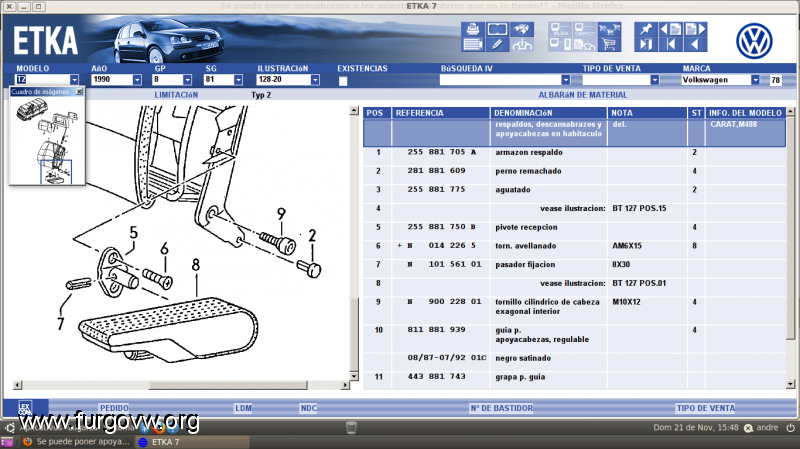Open the GP dropdown showing 8

pyautogui.click(x=187, y=80)
